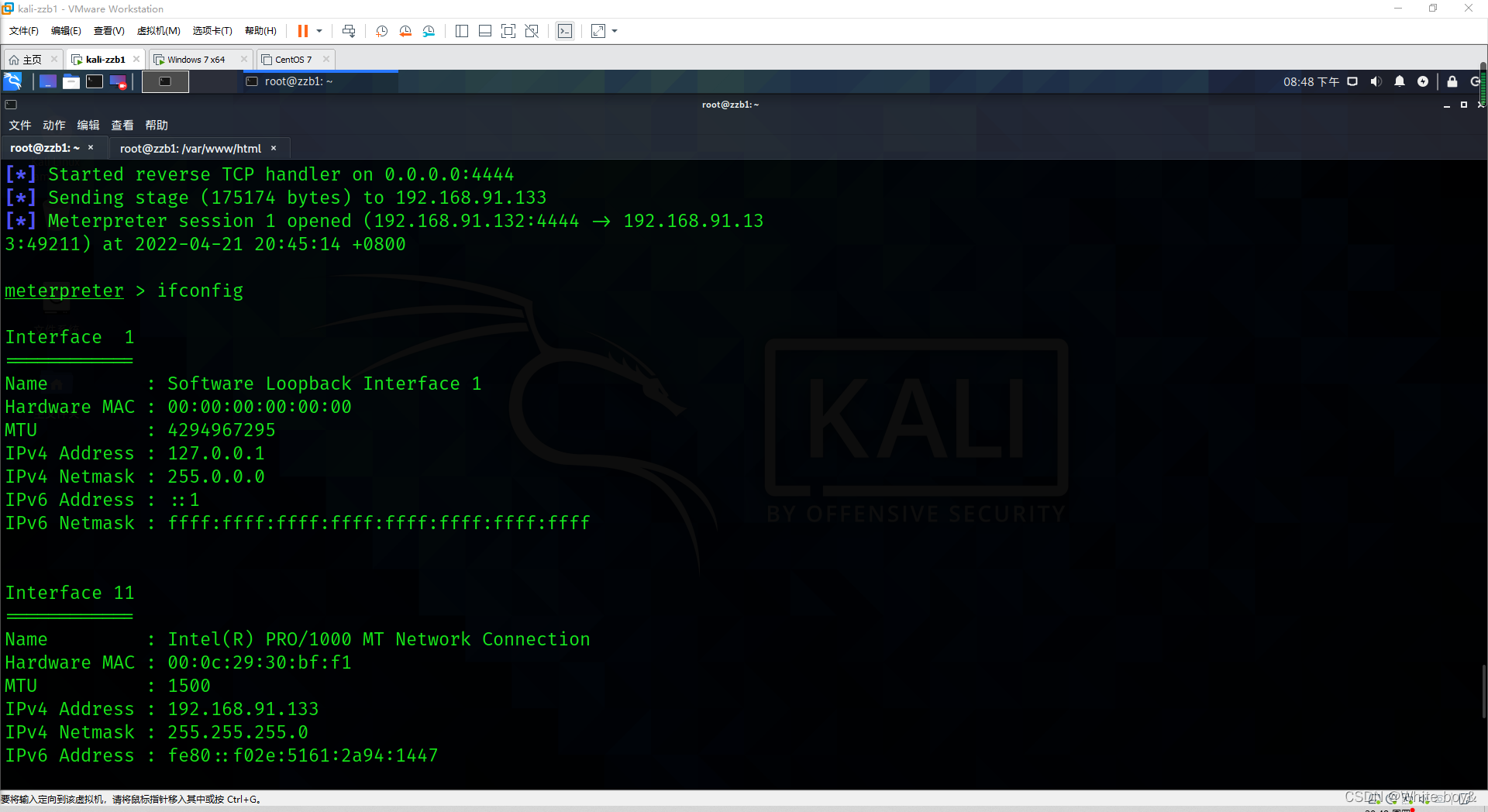Viewport: 1488px width, 812px height.
Task: Close the 主页 tab
Action: (54, 59)
